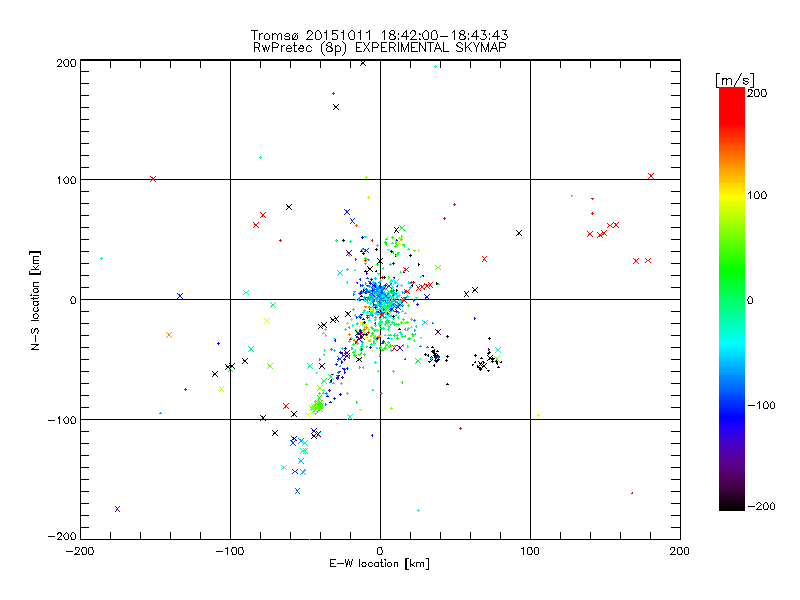The image size is (800, 600).
Task: Click the velocity colorbar gradient strip
Action: 732,299
